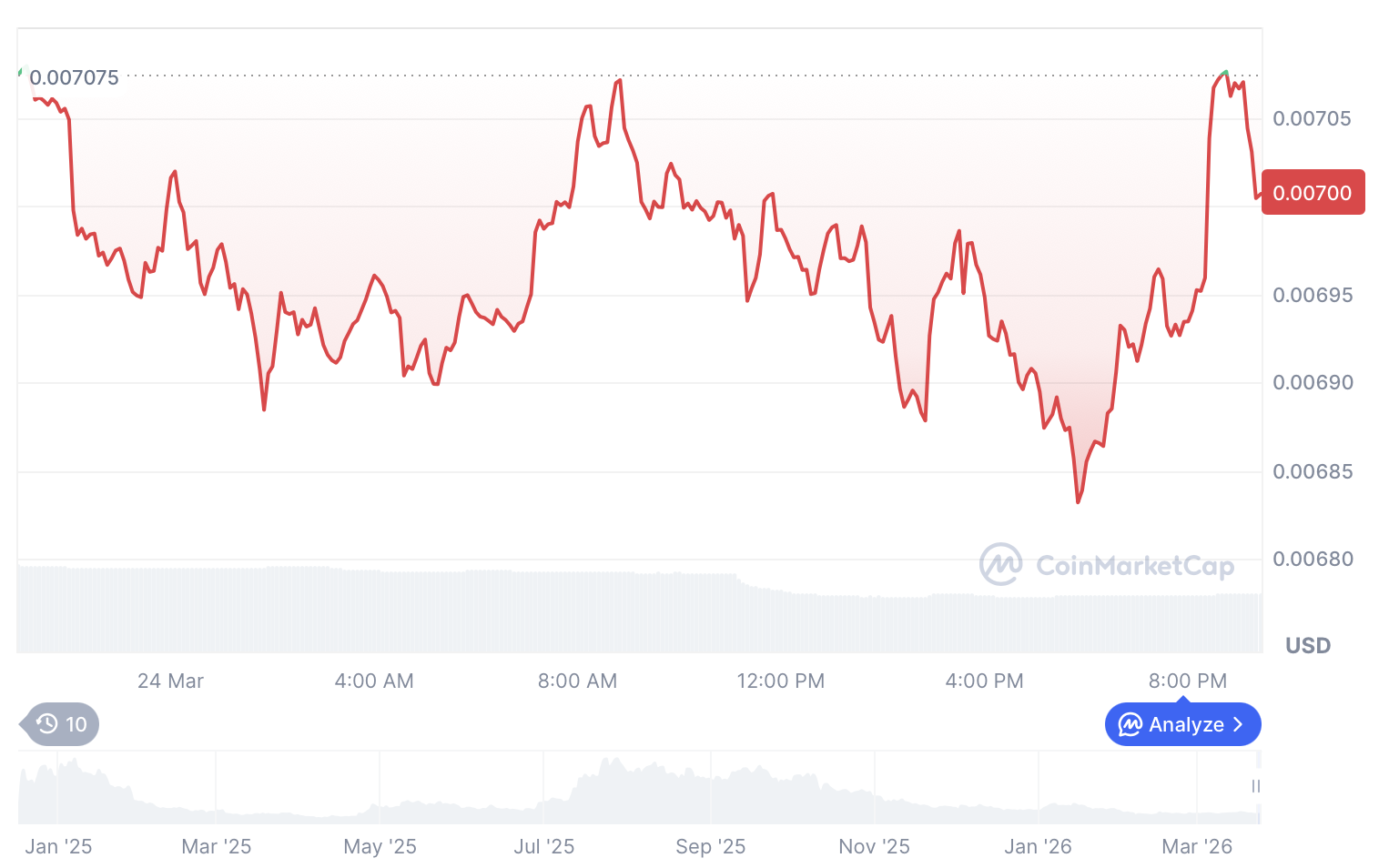1389x868 pixels.
Task: Click the 8:00 PM time axis label
Action: [1187, 681]
